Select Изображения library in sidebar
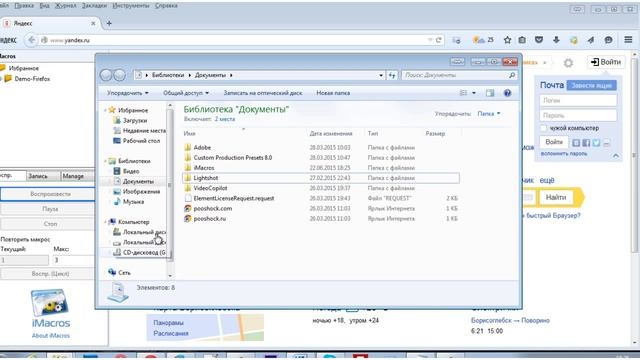640x360 pixels. tap(141, 191)
